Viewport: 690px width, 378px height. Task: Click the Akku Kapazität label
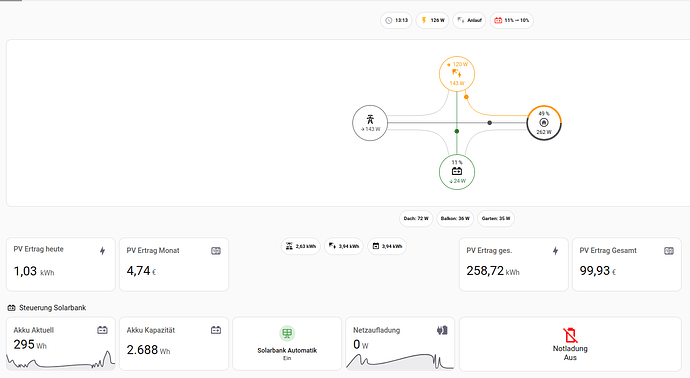[x=150, y=330]
